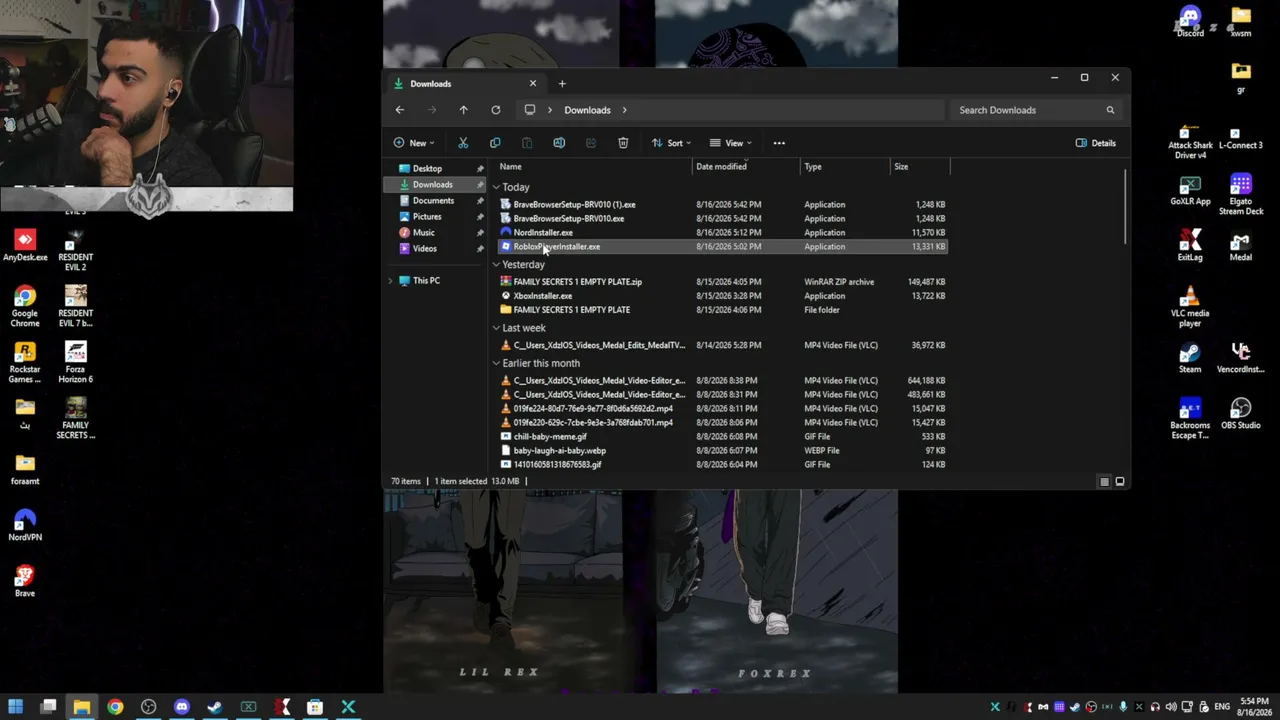Click the Cut scissors icon in Explorer toolbar
The image size is (1280, 720).
pyautogui.click(x=463, y=143)
